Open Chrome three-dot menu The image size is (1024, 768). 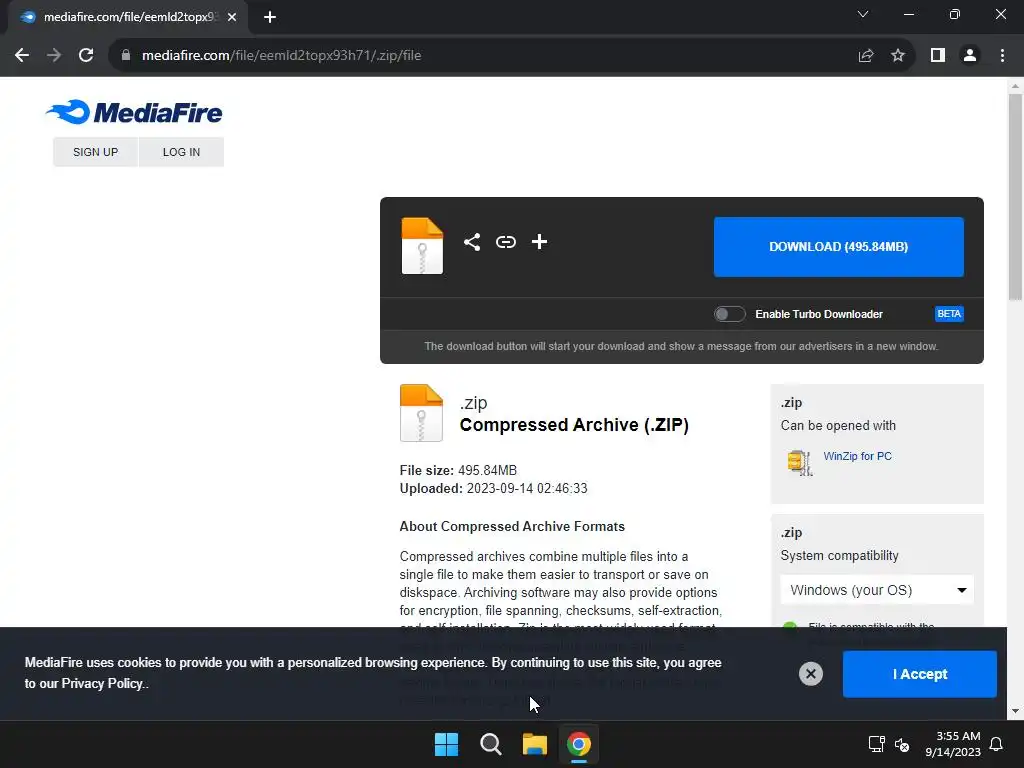(x=1002, y=56)
